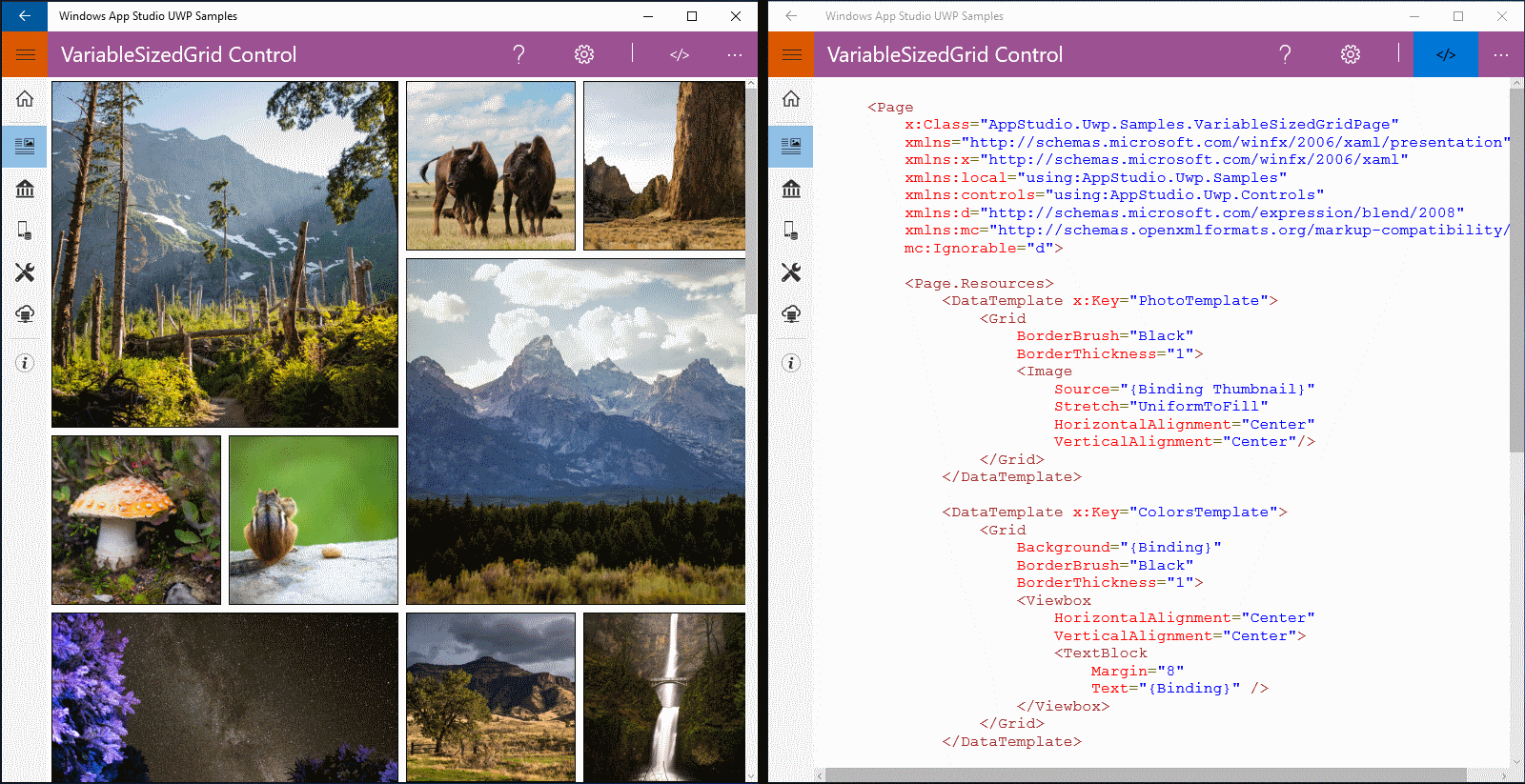Click back arrow in right window title bar
1525x784 pixels.
[791, 16]
